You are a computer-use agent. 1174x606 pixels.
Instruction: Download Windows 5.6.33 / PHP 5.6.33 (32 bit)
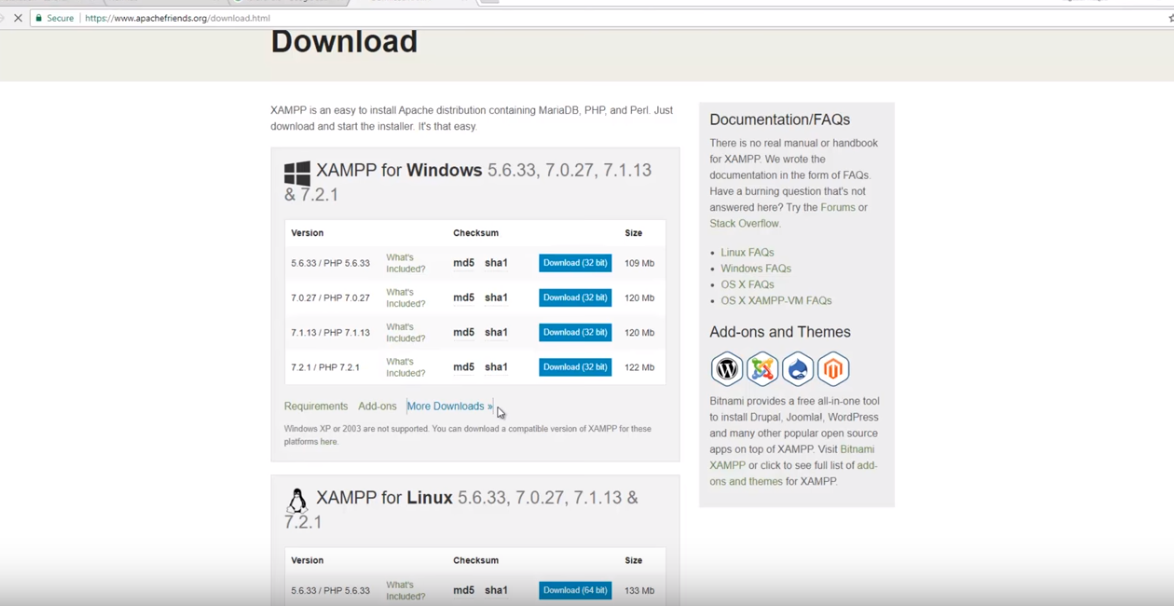point(575,263)
